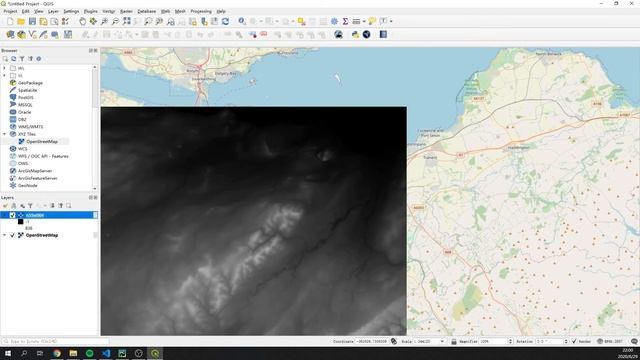
Task: Open the Help menu
Action: pyautogui.click(x=221, y=11)
